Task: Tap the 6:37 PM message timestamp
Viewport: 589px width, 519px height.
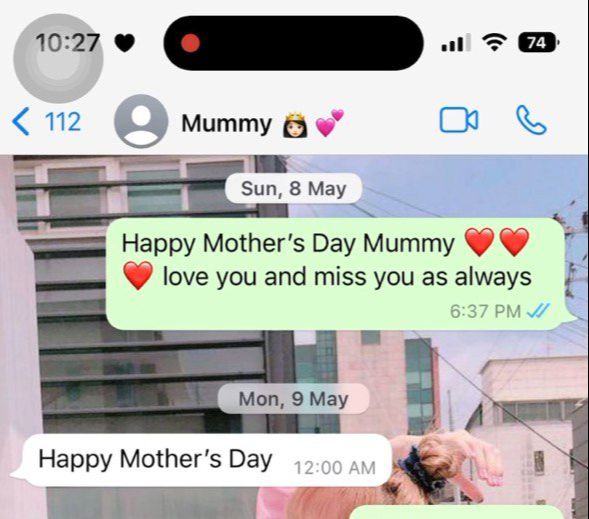Action: [485, 311]
